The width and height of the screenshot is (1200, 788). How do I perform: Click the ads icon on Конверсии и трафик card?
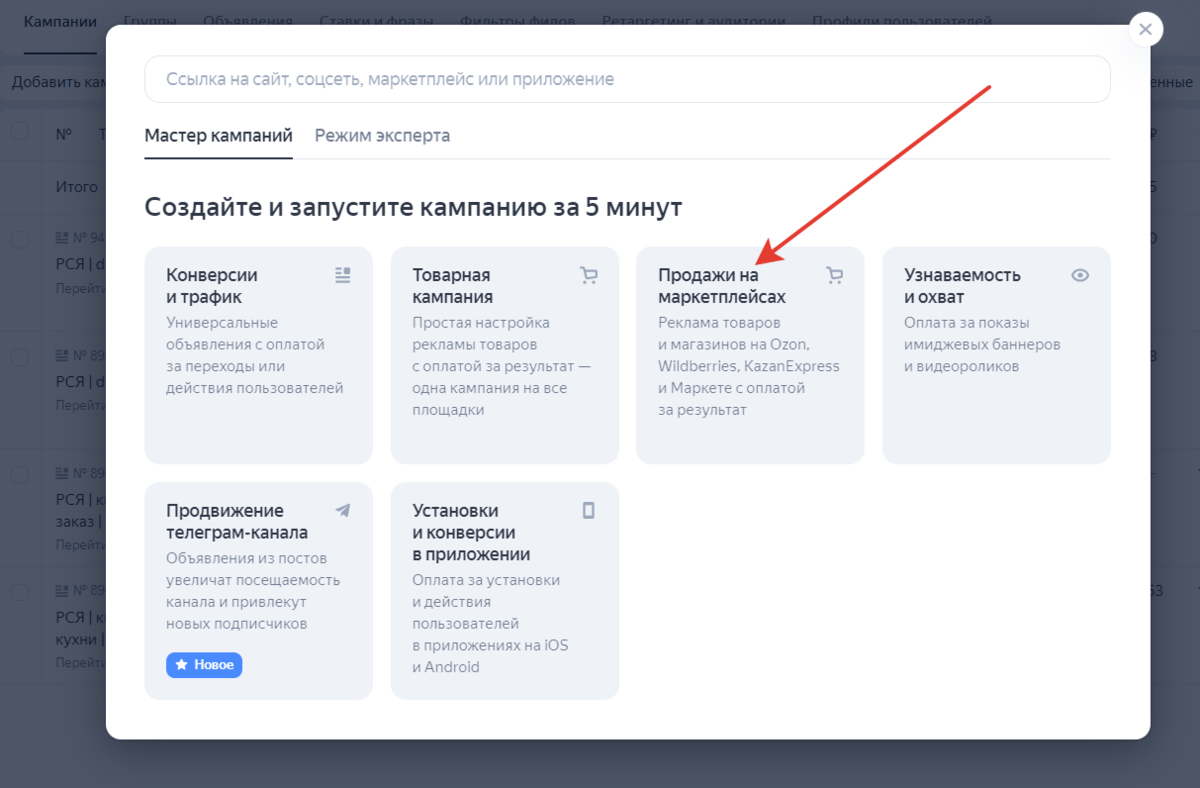(x=343, y=274)
